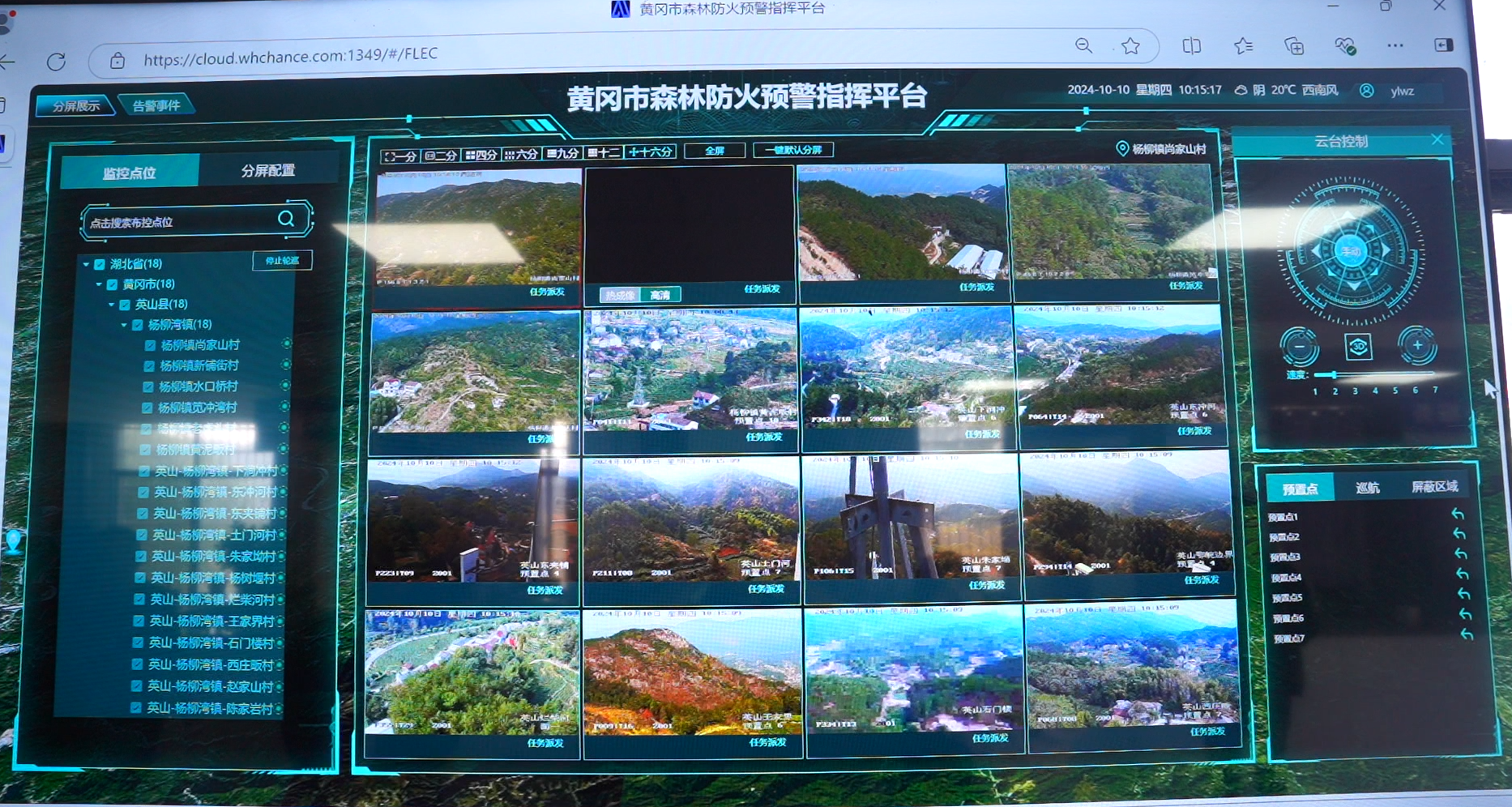Recall 预置点1 with its arrow icon
This screenshot has width=1512, height=807.
tap(1458, 514)
